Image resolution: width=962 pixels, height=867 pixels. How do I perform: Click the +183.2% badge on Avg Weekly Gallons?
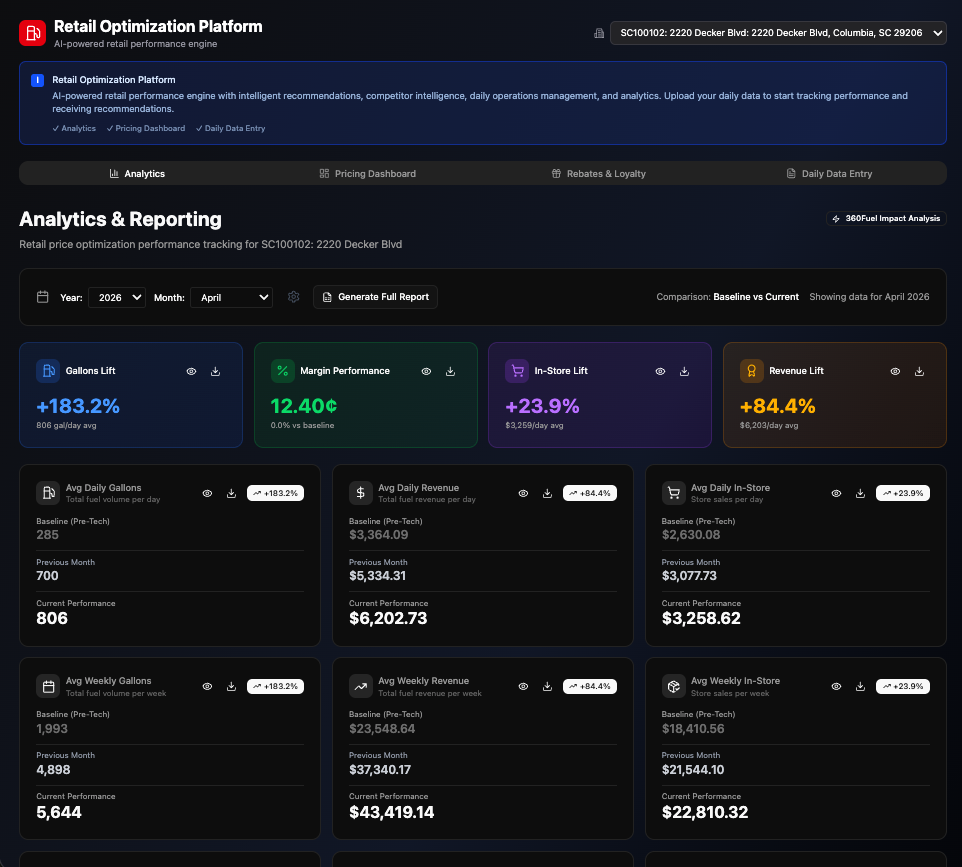pos(275,687)
